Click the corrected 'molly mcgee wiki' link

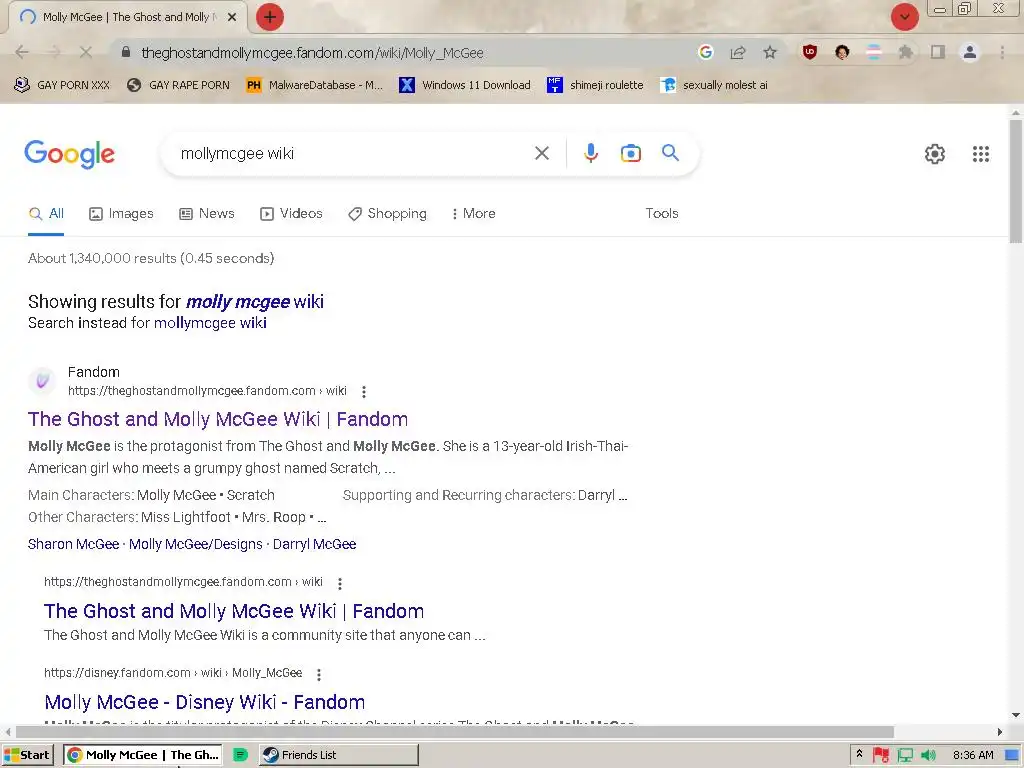255,302
